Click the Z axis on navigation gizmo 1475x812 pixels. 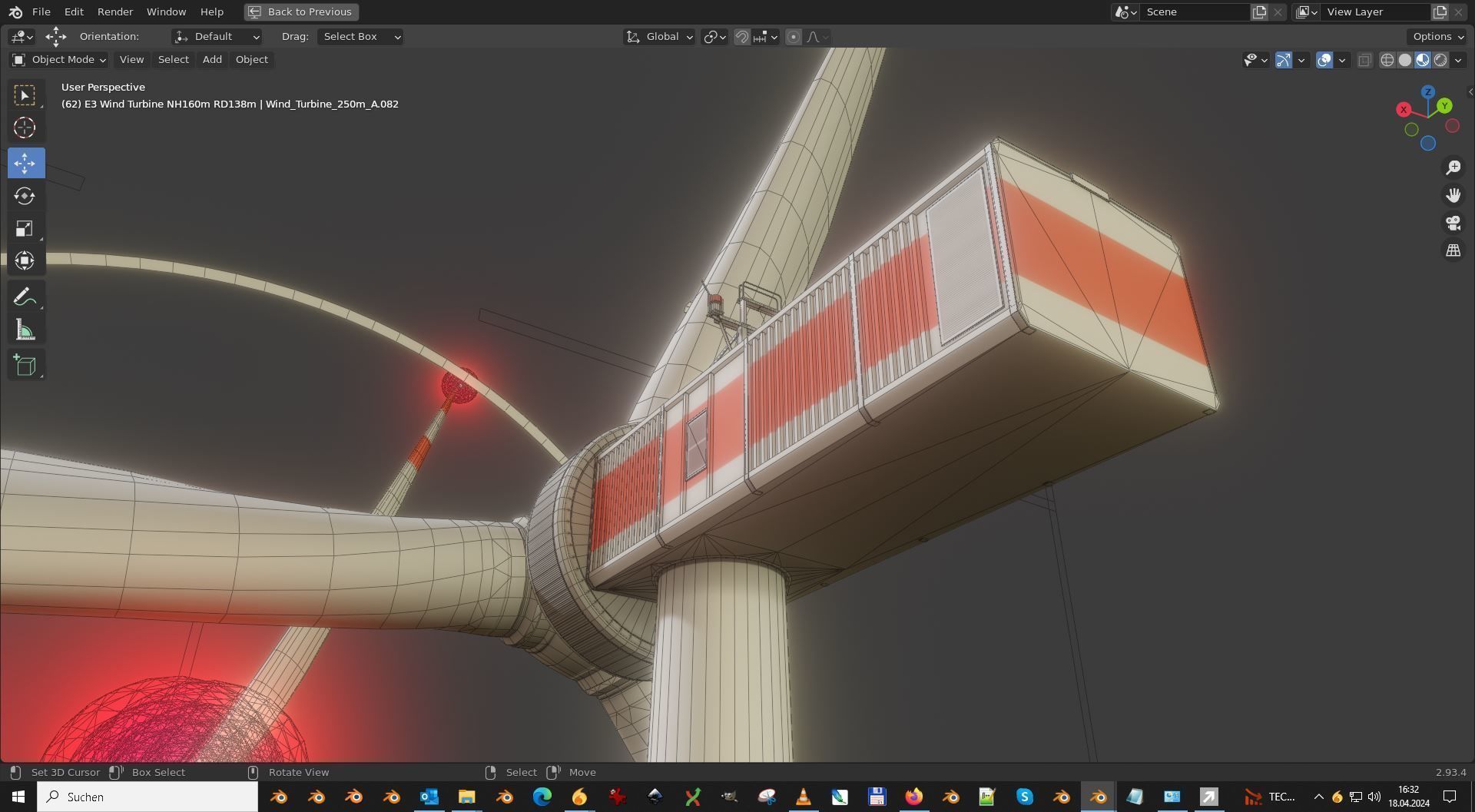(x=1427, y=92)
